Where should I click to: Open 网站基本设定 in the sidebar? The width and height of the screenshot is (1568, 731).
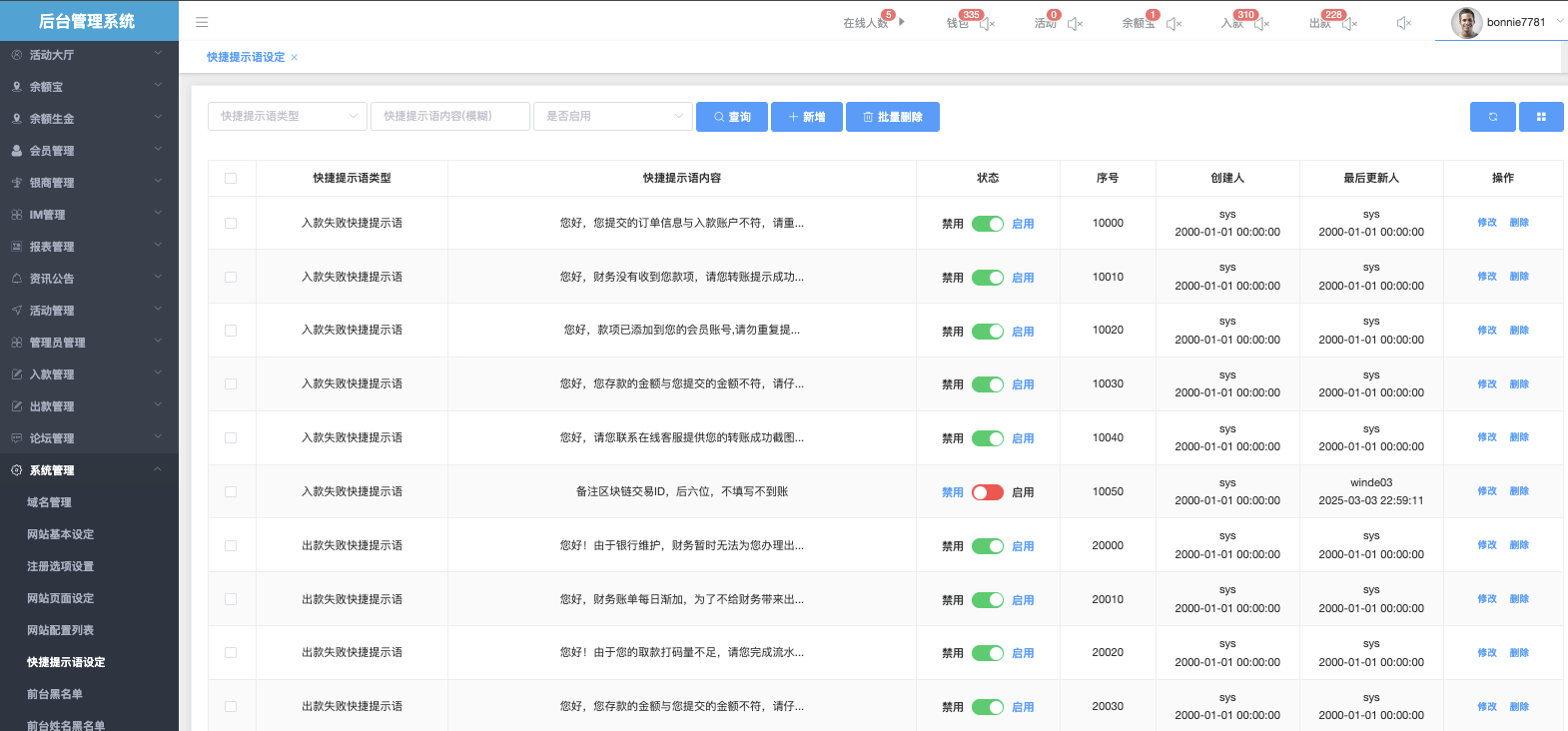(x=60, y=534)
